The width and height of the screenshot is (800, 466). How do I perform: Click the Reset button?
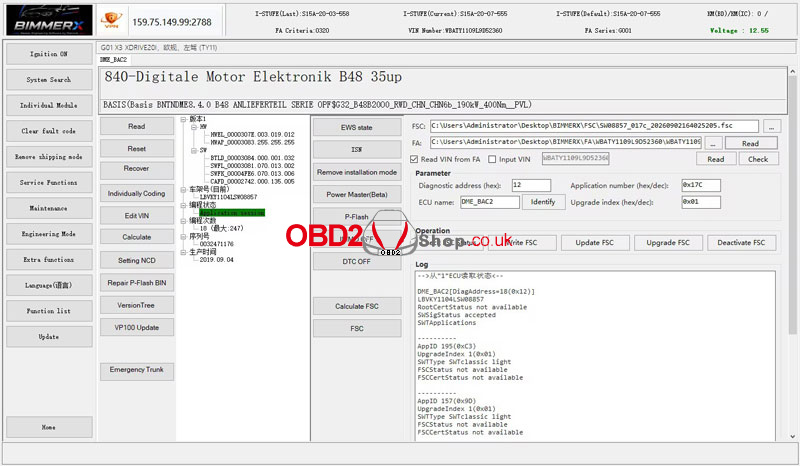click(x=137, y=149)
